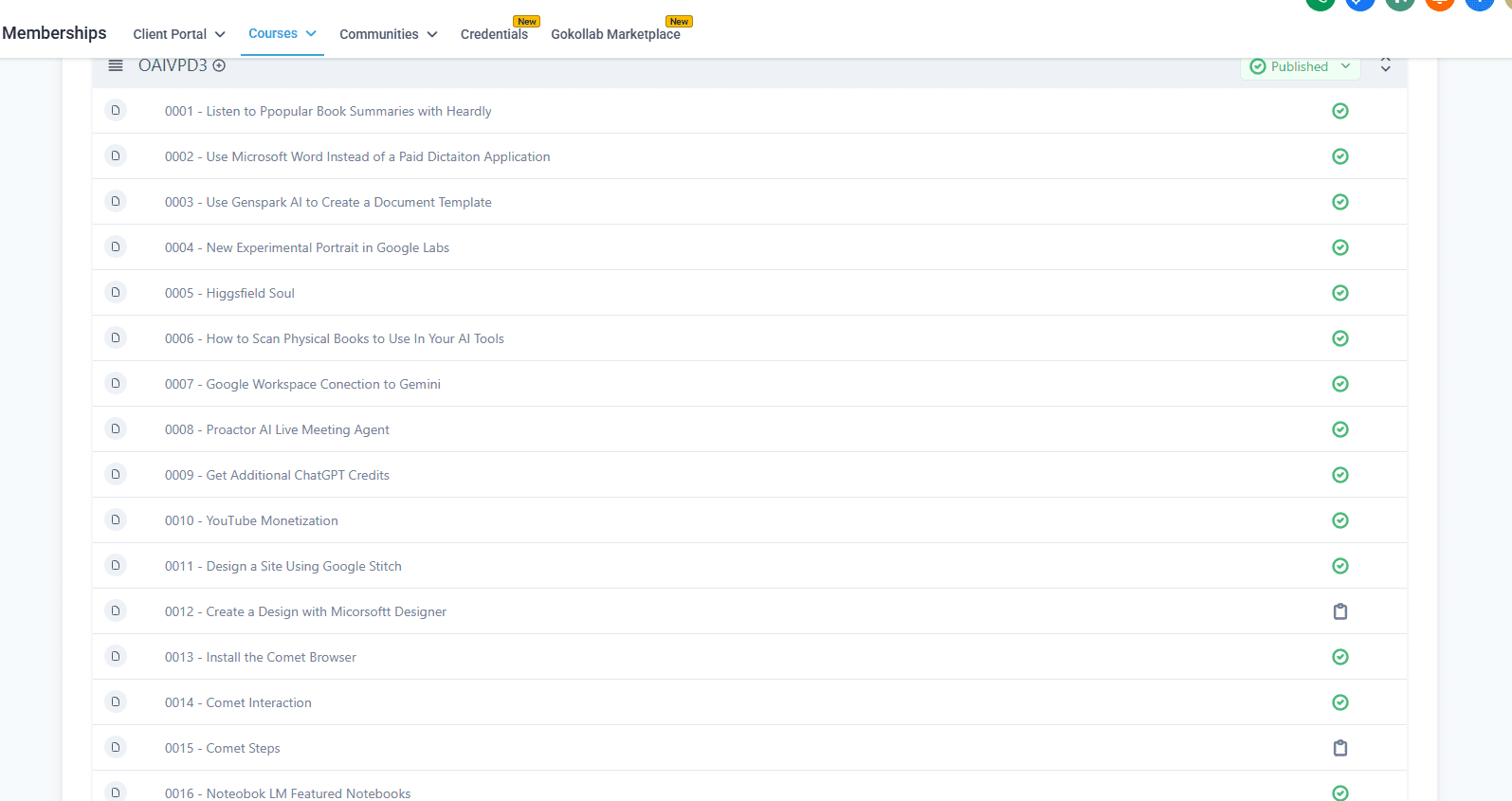Image resolution: width=1512 pixels, height=801 pixels.
Task: Click the draft clipboard icon for Comet Steps
Action: coord(1339,748)
